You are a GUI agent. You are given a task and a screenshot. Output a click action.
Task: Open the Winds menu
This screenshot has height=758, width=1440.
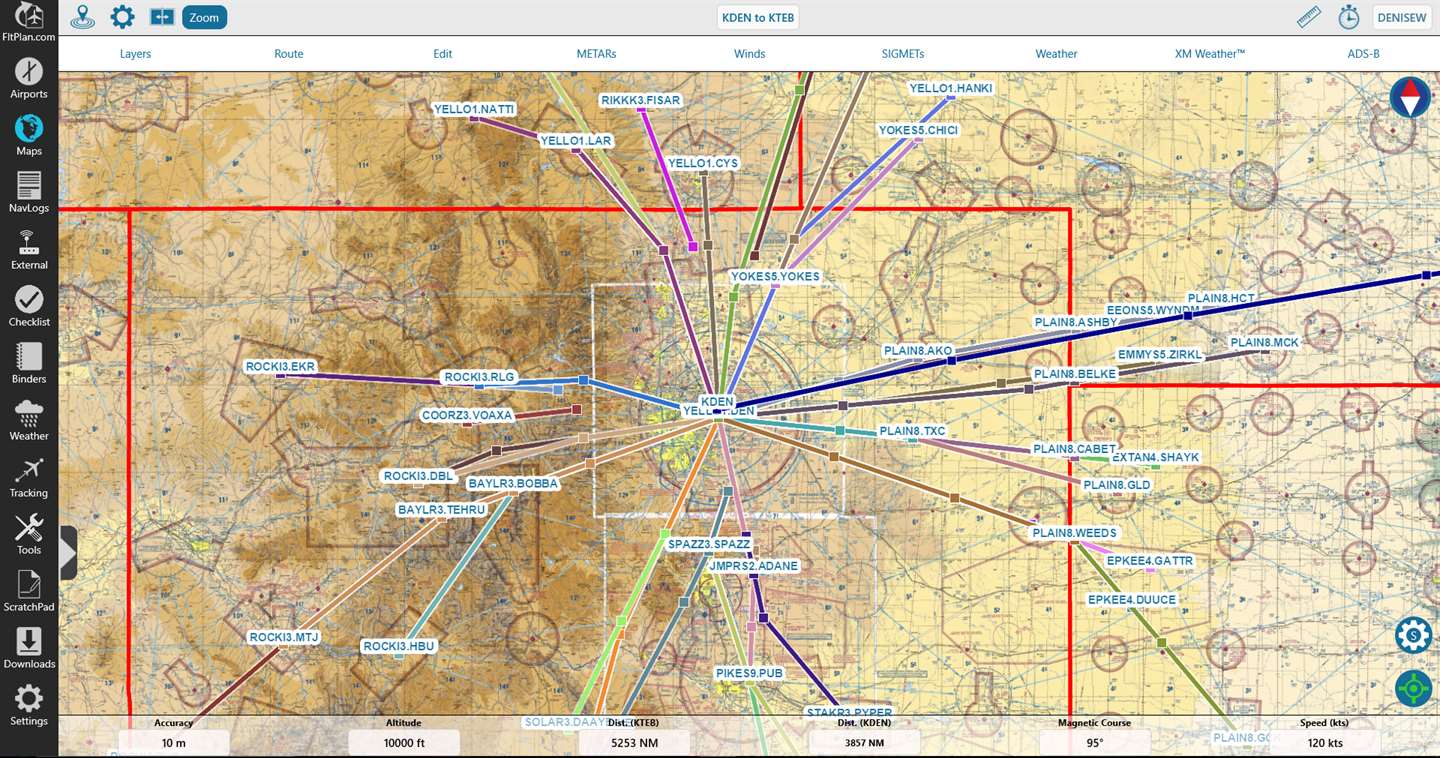coord(750,54)
